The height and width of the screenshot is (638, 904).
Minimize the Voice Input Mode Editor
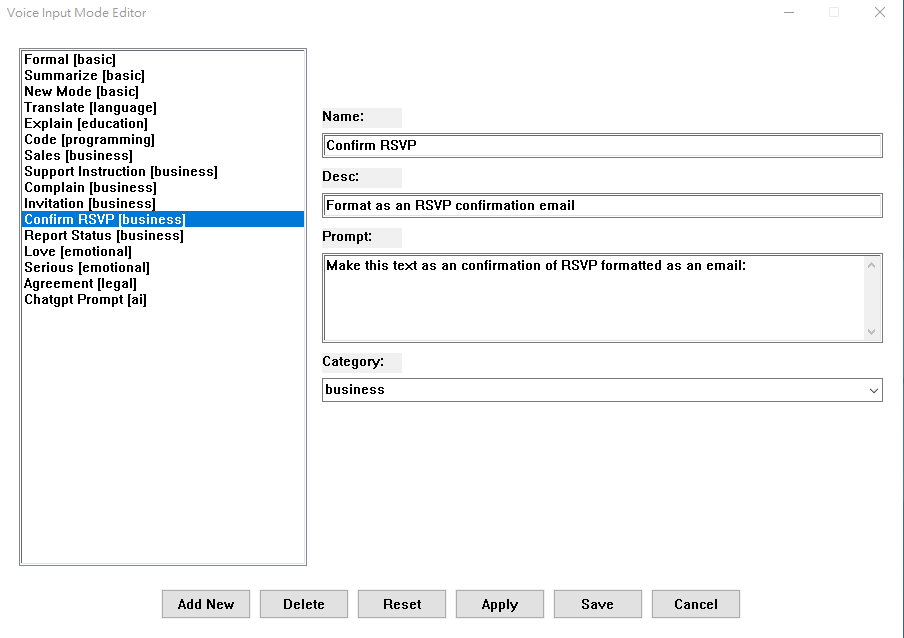point(789,12)
